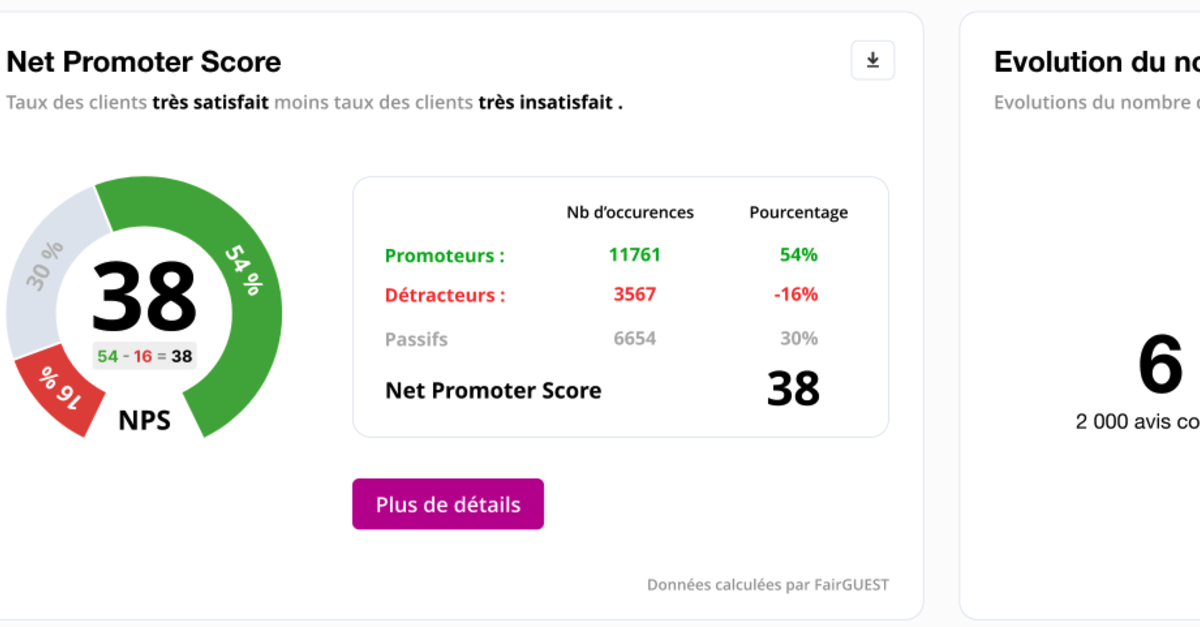
Task: Click the detractors count 3567
Action: point(635,295)
